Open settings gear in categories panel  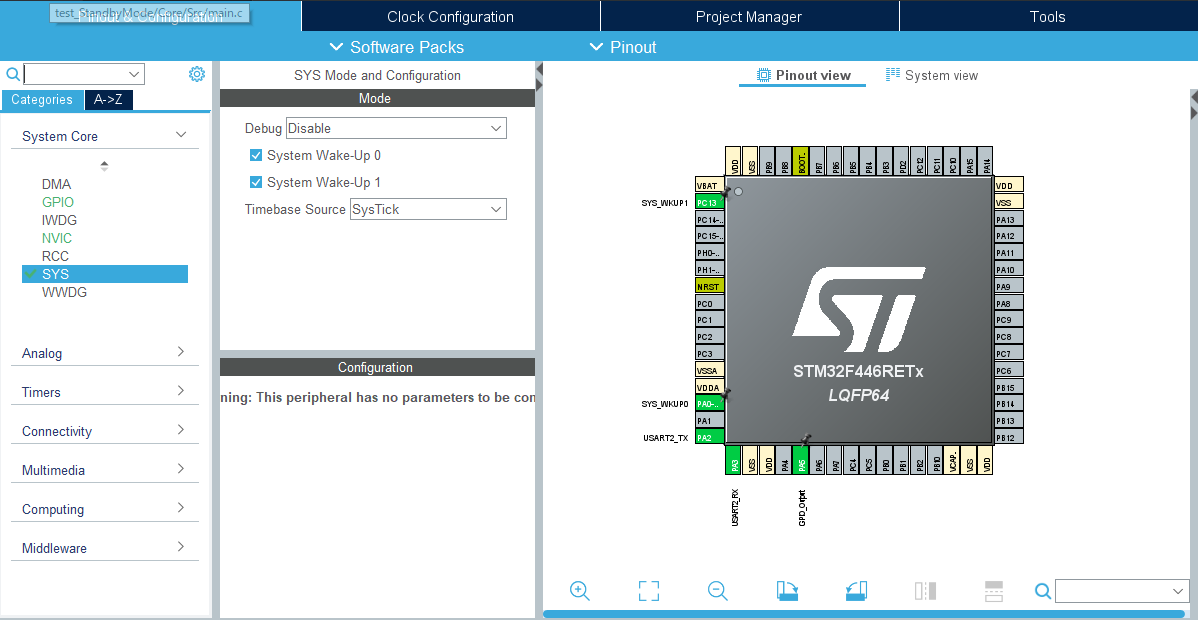(x=197, y=74)
